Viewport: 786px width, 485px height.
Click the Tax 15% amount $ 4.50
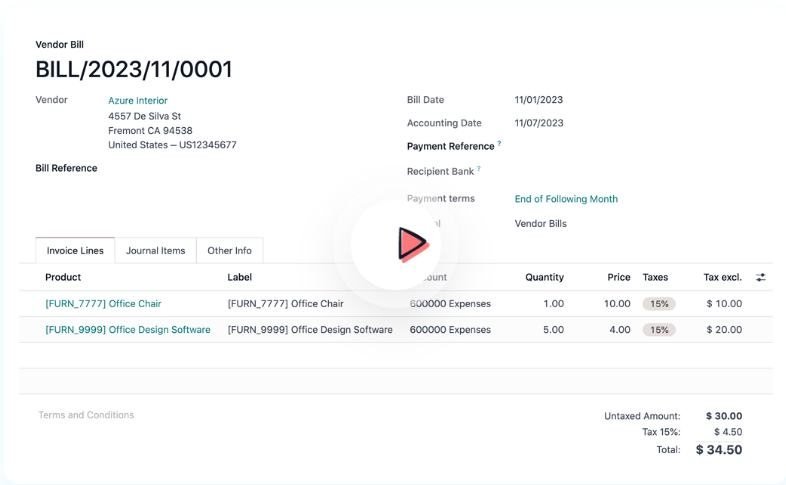[x=728, y=432]
